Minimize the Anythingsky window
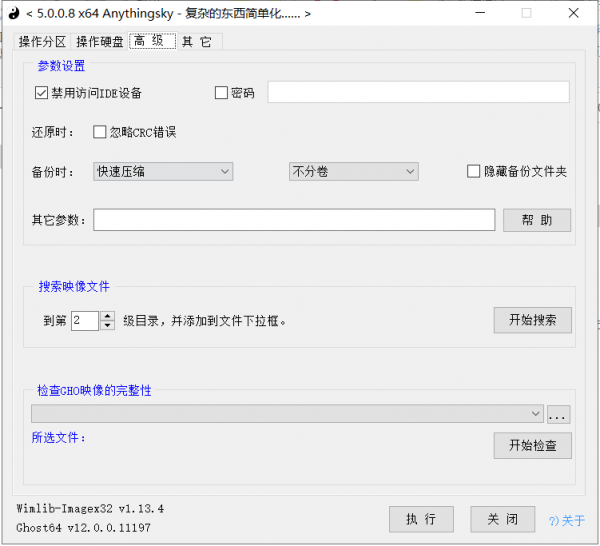This screenshot has width=600, height=546. click(480, 13)
